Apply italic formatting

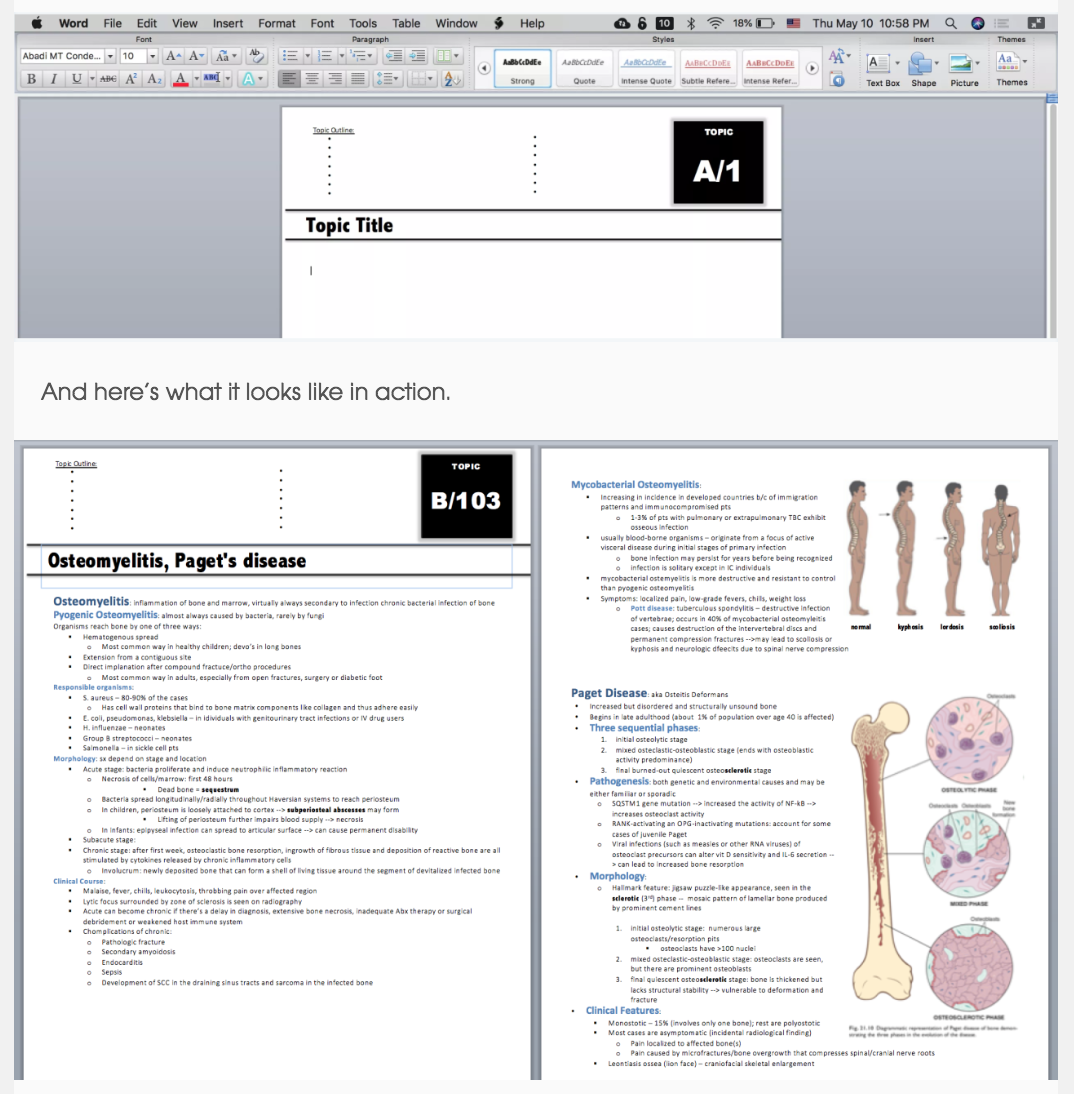54,78
